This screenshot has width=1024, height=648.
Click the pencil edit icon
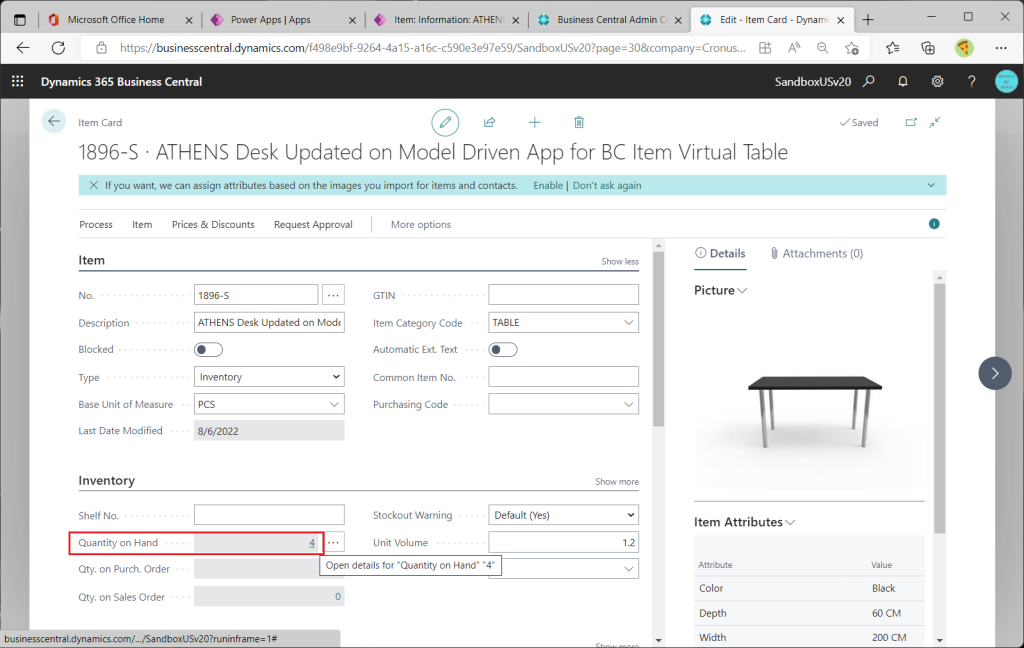(x=445, y=122)
